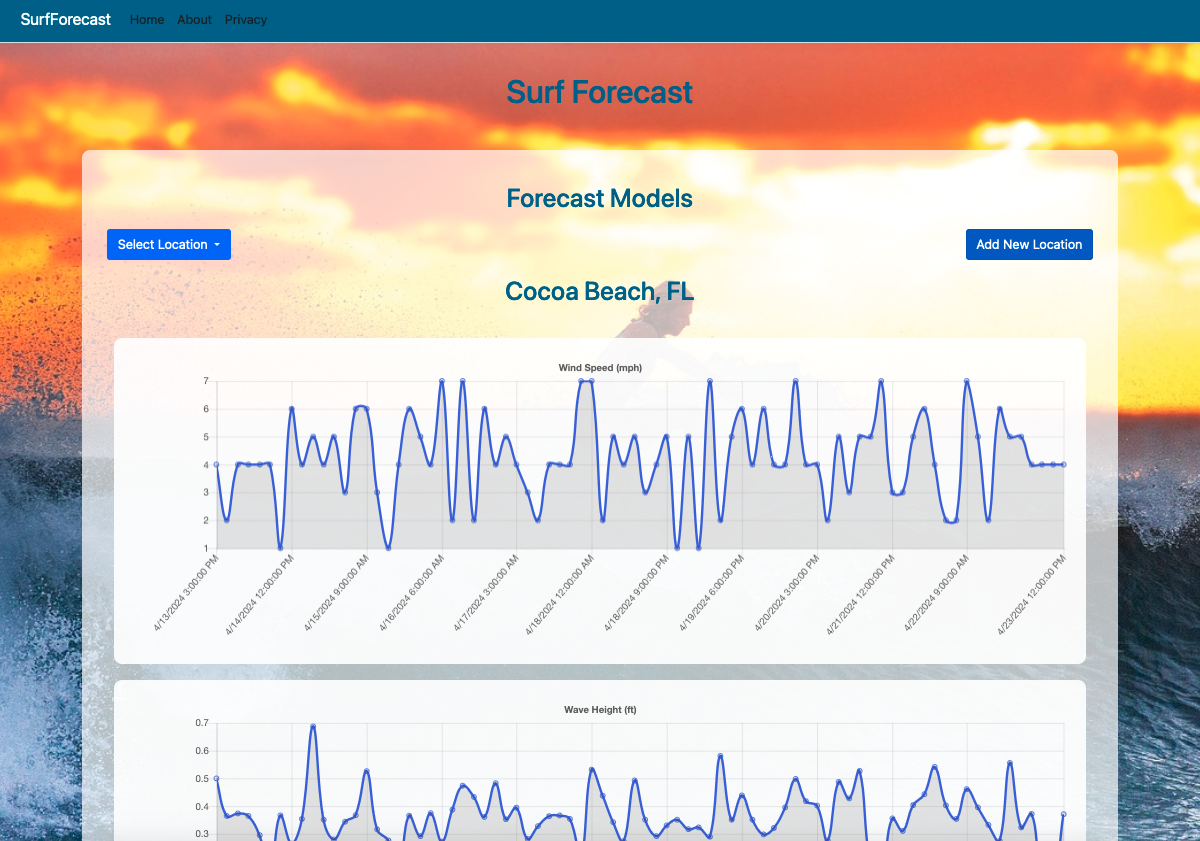Click the 4/14/2024 12:00:00 PM axis label
This screenshot has width=1200, height=841.
258,596
